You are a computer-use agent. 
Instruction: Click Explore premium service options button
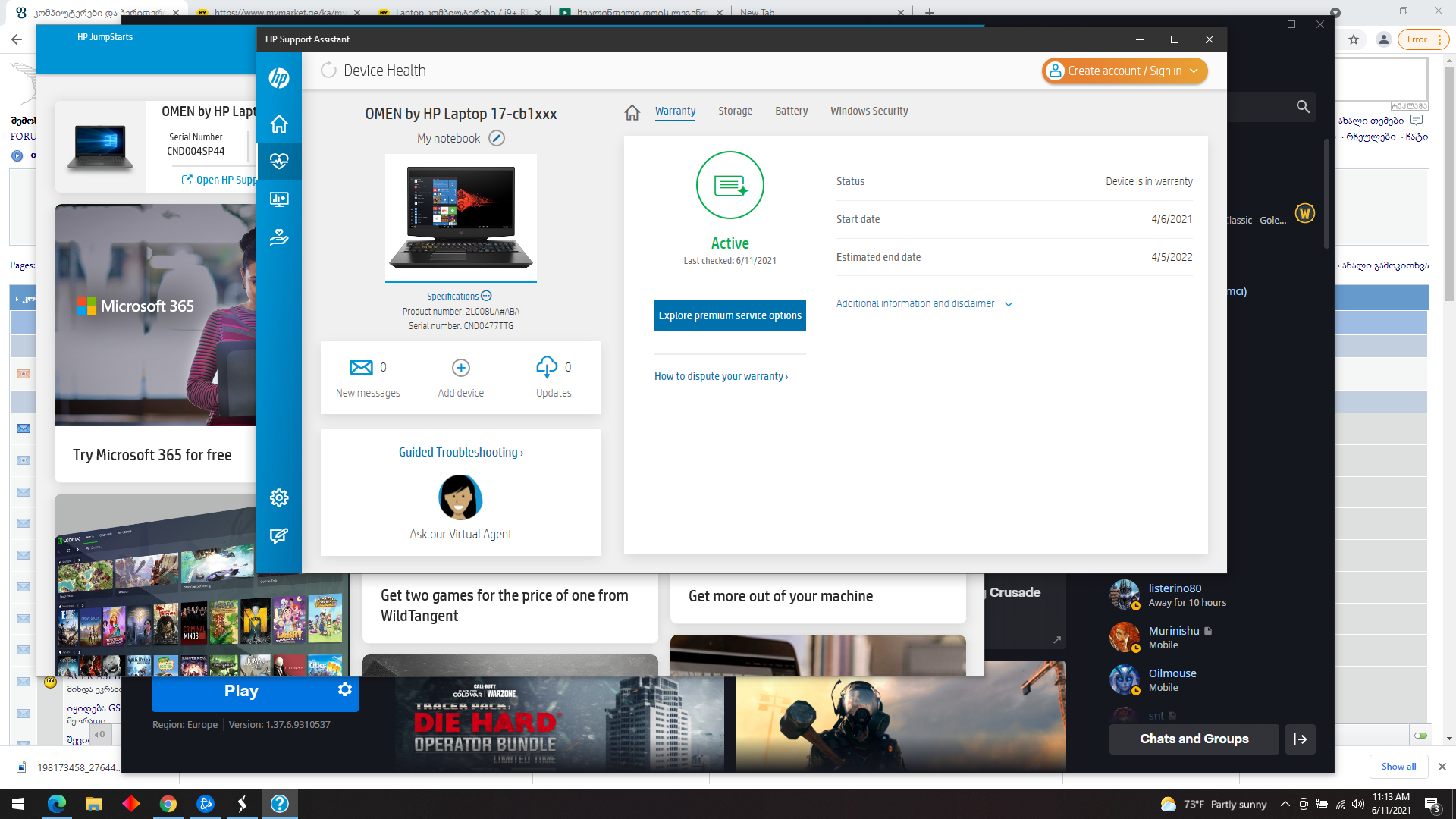point(730,315)
